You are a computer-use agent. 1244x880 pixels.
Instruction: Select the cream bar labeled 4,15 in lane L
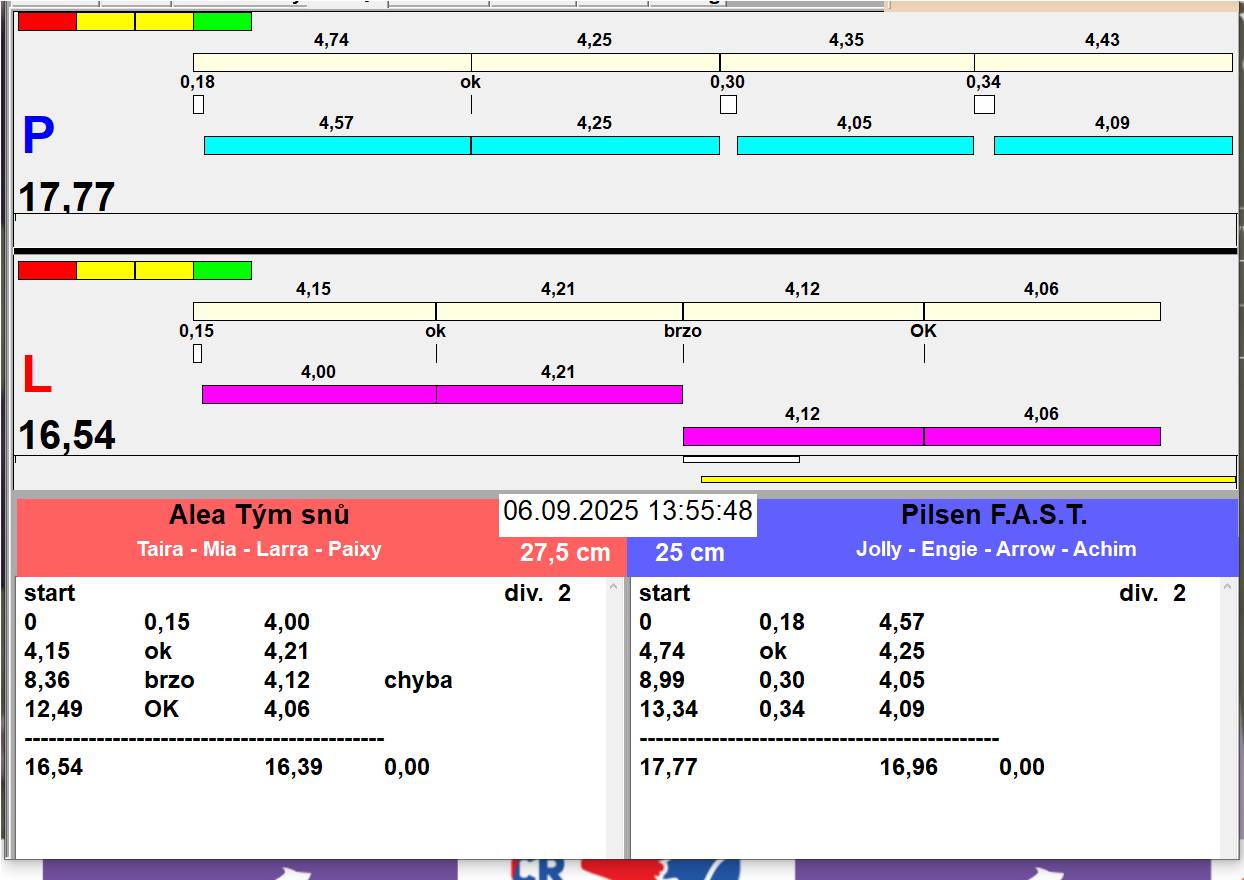click(x=314, y=311)
